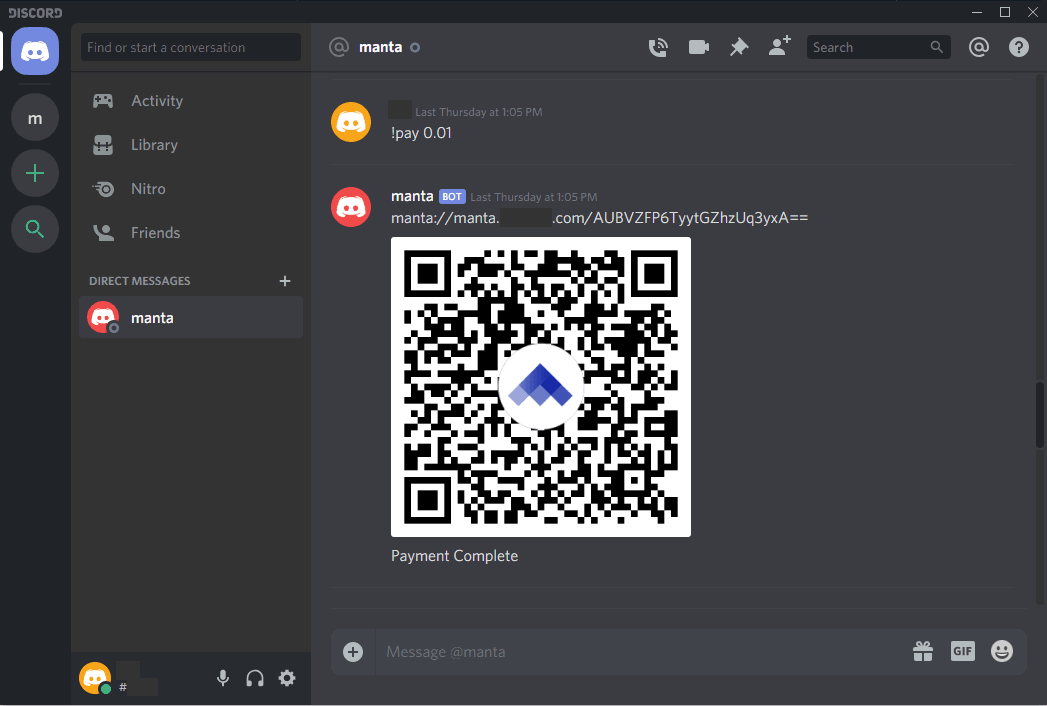This screenshot has height=706, width=1047.
Task: Start a video call with manta
Action: point(698,47)
